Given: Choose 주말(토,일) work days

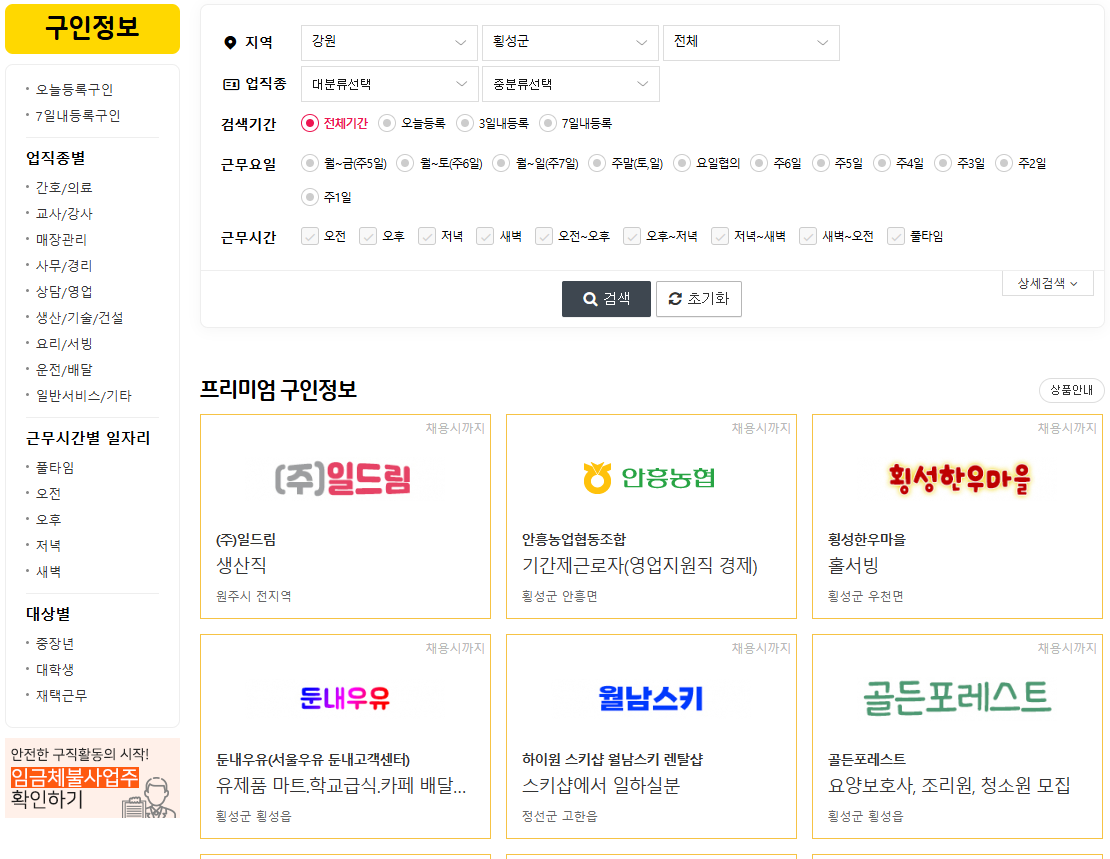Looking at the screenshot, I should 597,164.
